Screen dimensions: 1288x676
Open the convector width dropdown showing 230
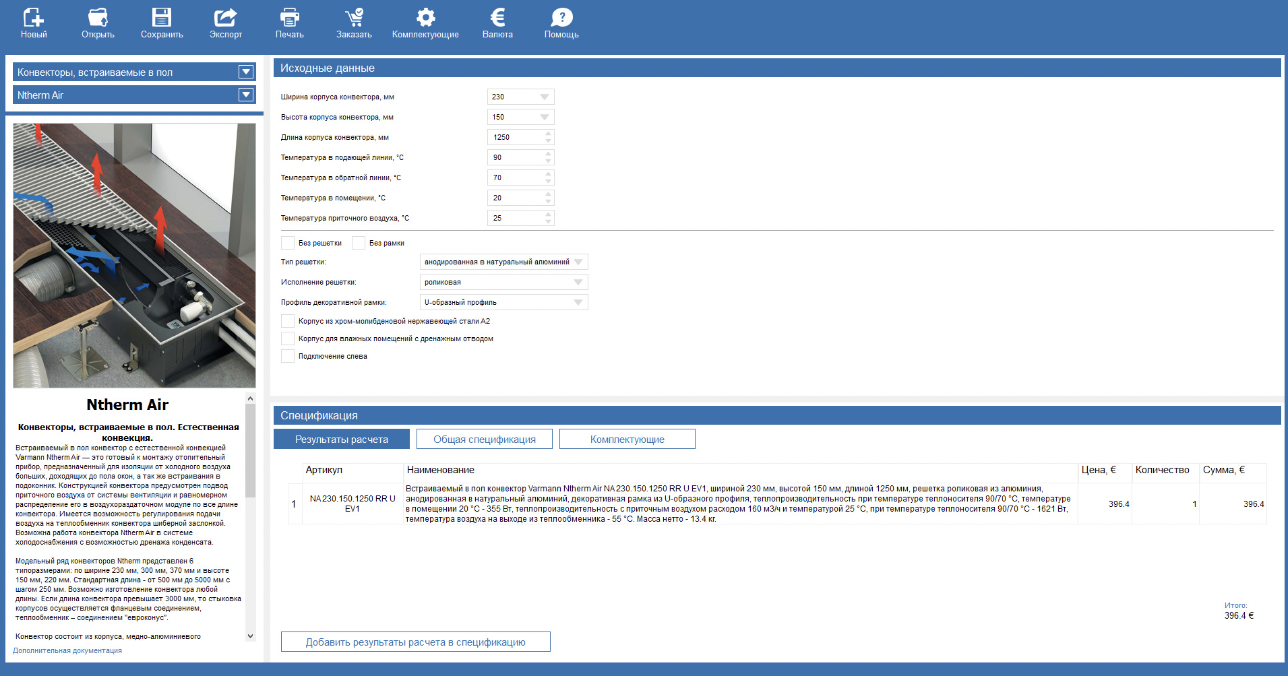click(520, 97)
